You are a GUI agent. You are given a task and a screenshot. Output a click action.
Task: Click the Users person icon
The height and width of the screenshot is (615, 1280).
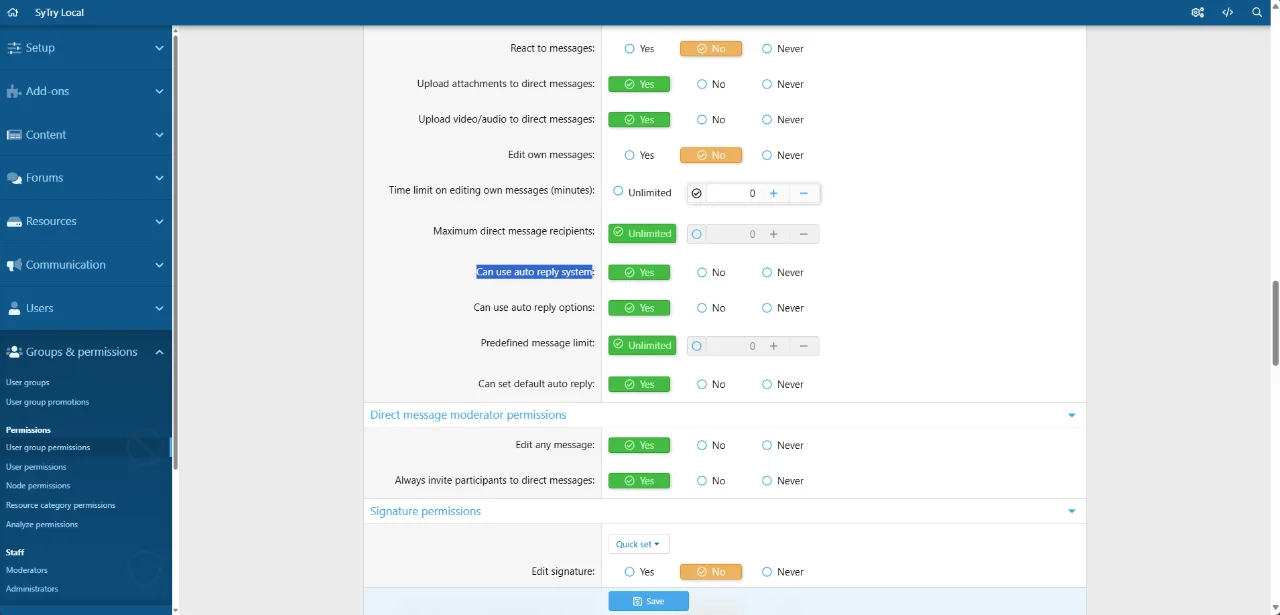[x=14, y=308]
